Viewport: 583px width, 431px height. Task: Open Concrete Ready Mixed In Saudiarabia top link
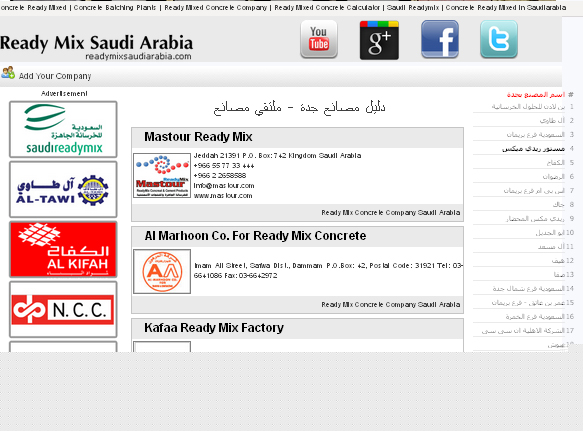tap(506, 7)
